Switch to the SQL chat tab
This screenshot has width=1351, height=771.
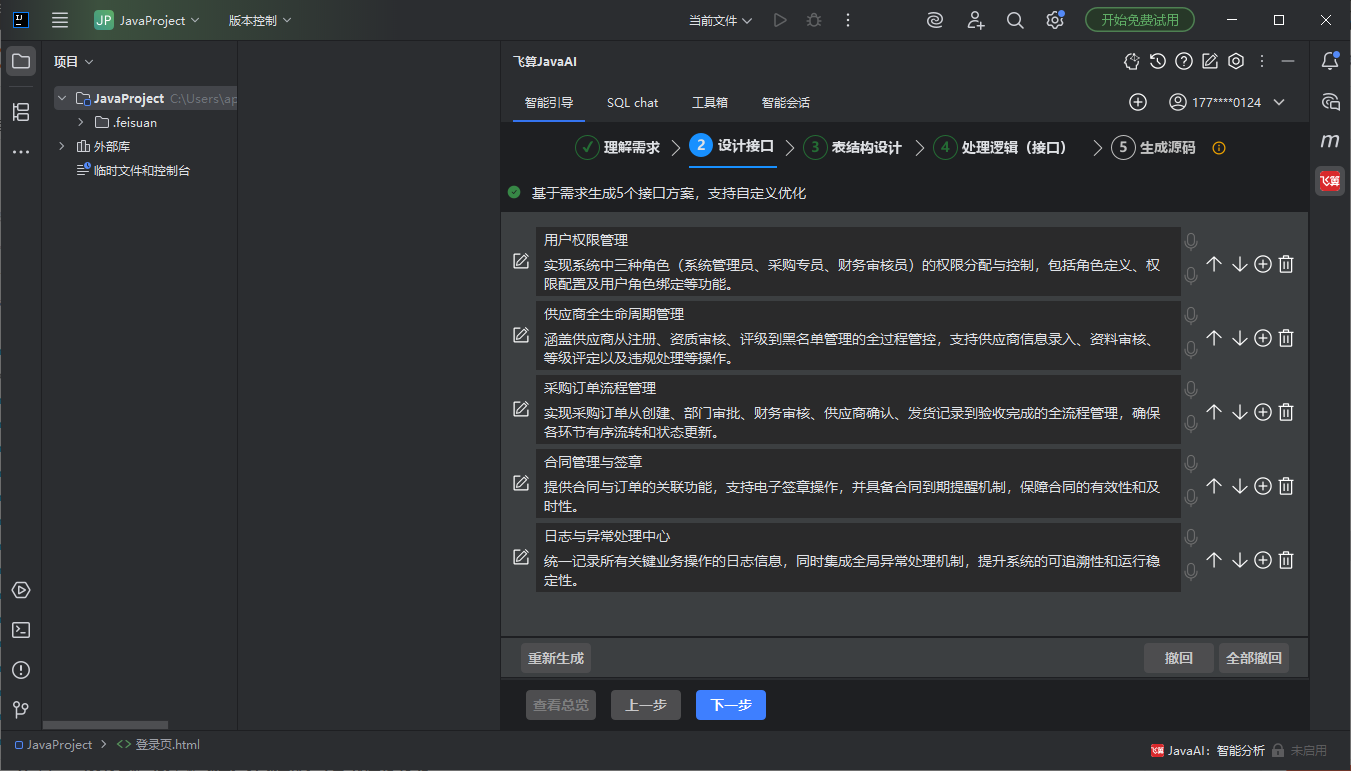[633, 102]
